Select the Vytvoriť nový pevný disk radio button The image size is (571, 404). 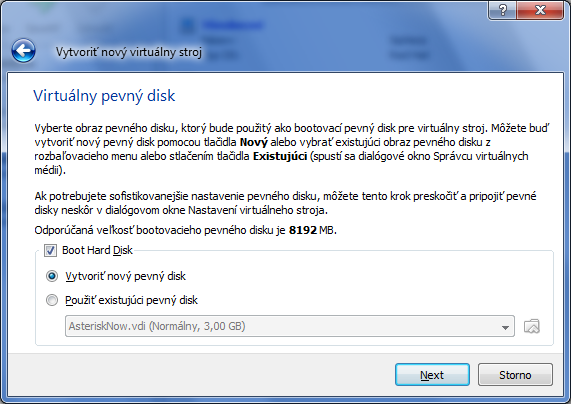click(x=52, y=276)
